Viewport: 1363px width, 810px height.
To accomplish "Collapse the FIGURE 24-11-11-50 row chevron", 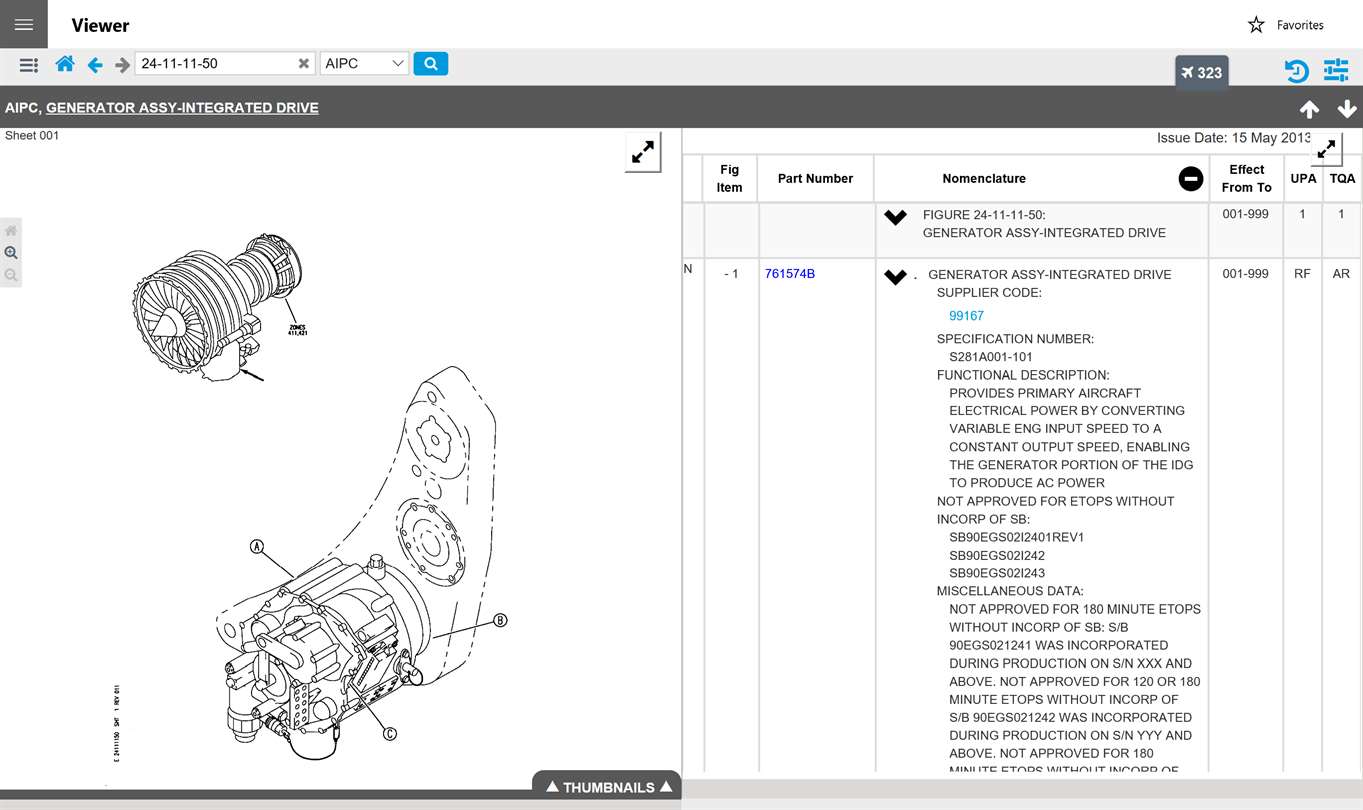I will [x=895, y=217].
